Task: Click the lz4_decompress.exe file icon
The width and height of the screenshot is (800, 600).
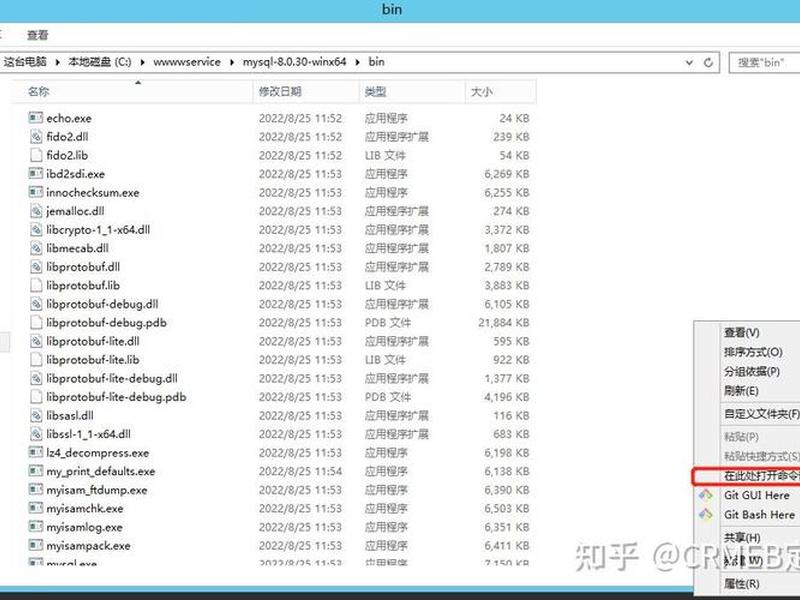Action: [x=36, y=453]
